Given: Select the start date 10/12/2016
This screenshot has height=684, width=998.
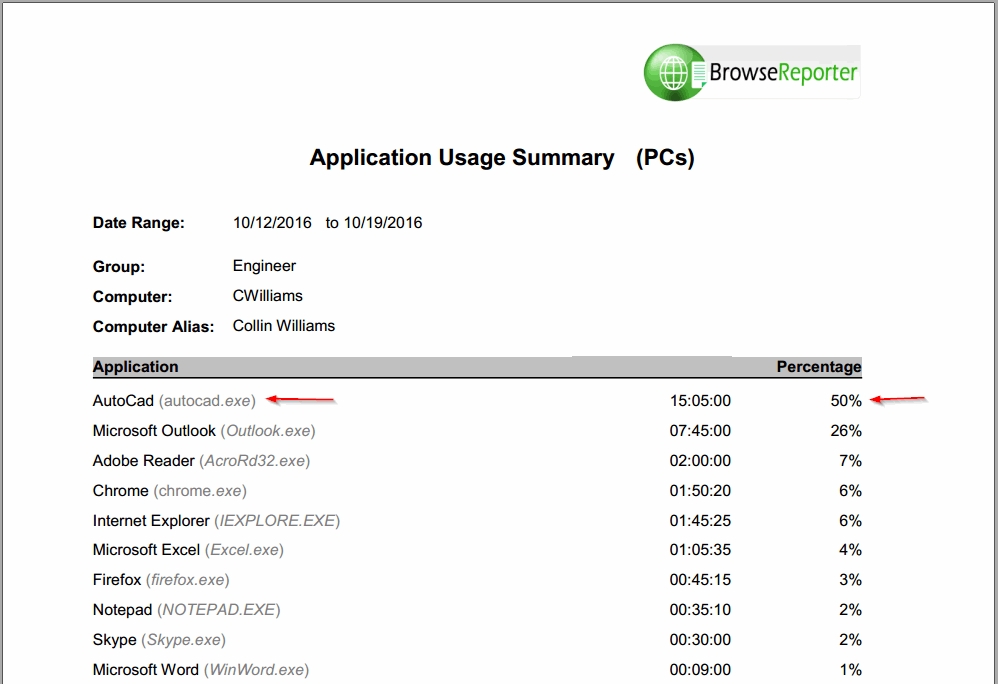Looking at the screenshot, I should pos(272,223).
